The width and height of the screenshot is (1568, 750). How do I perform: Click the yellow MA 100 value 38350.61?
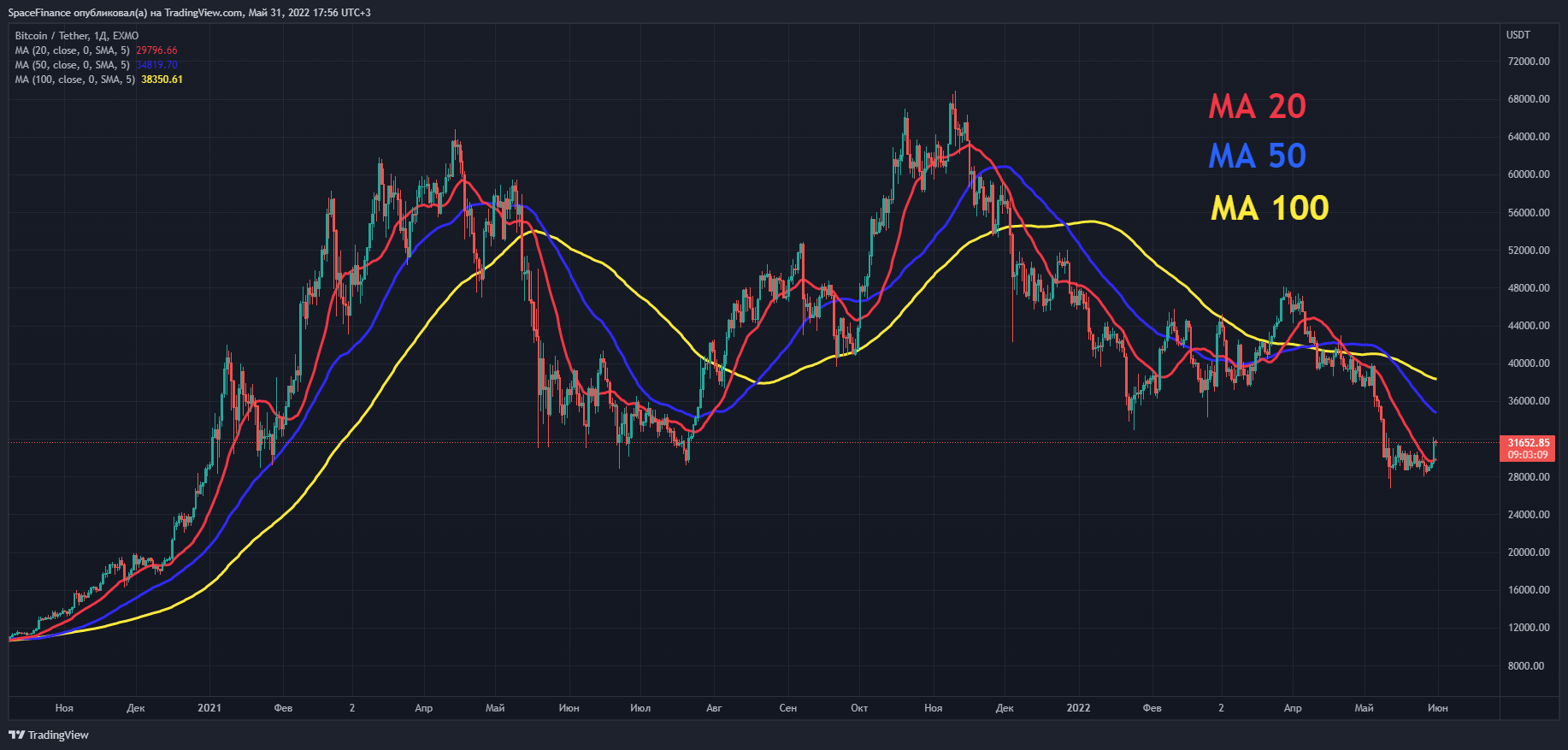(x=162, y=80)
